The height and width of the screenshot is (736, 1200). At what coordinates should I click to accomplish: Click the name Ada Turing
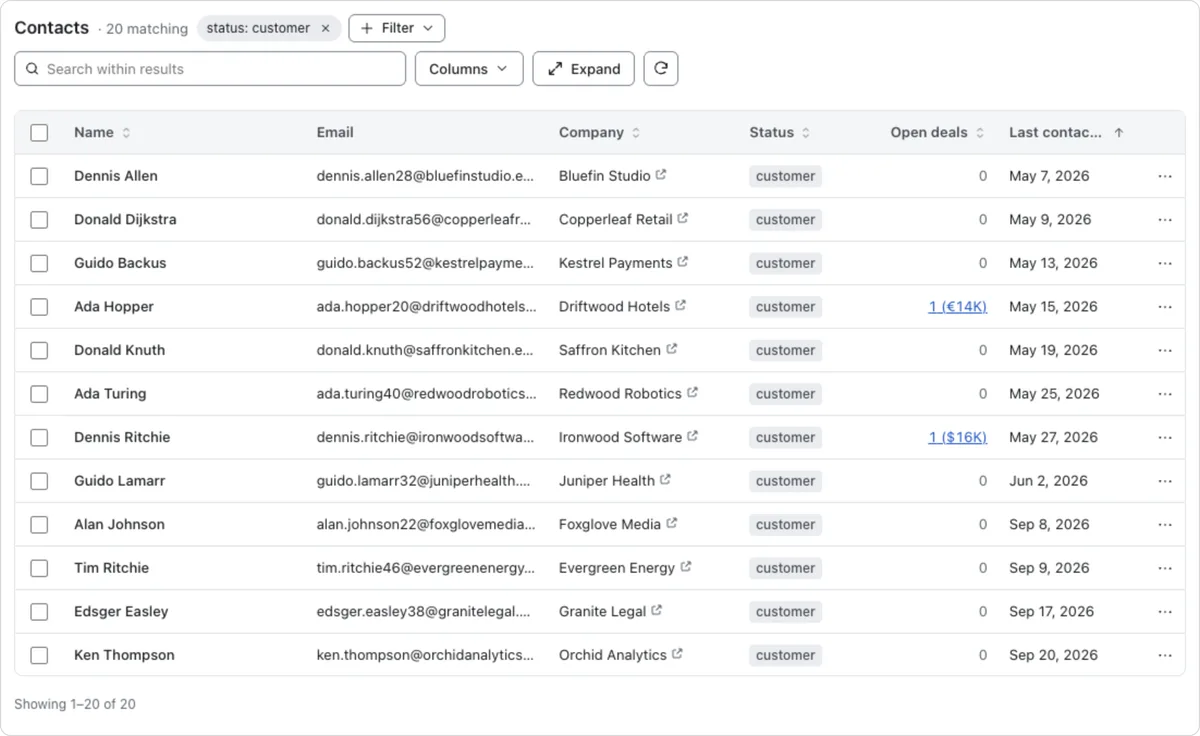click(110, 394)
